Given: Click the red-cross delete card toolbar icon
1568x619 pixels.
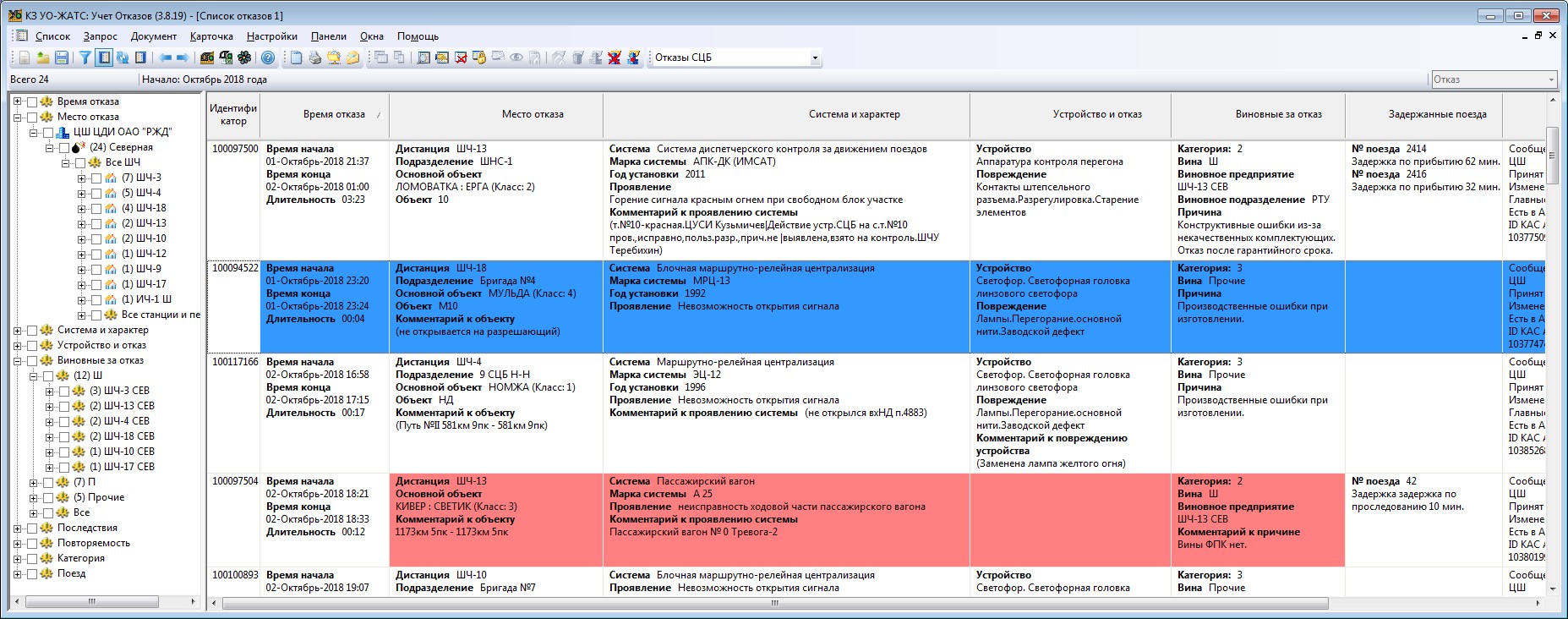Looking at the screenshot, I should click(461, 58).
